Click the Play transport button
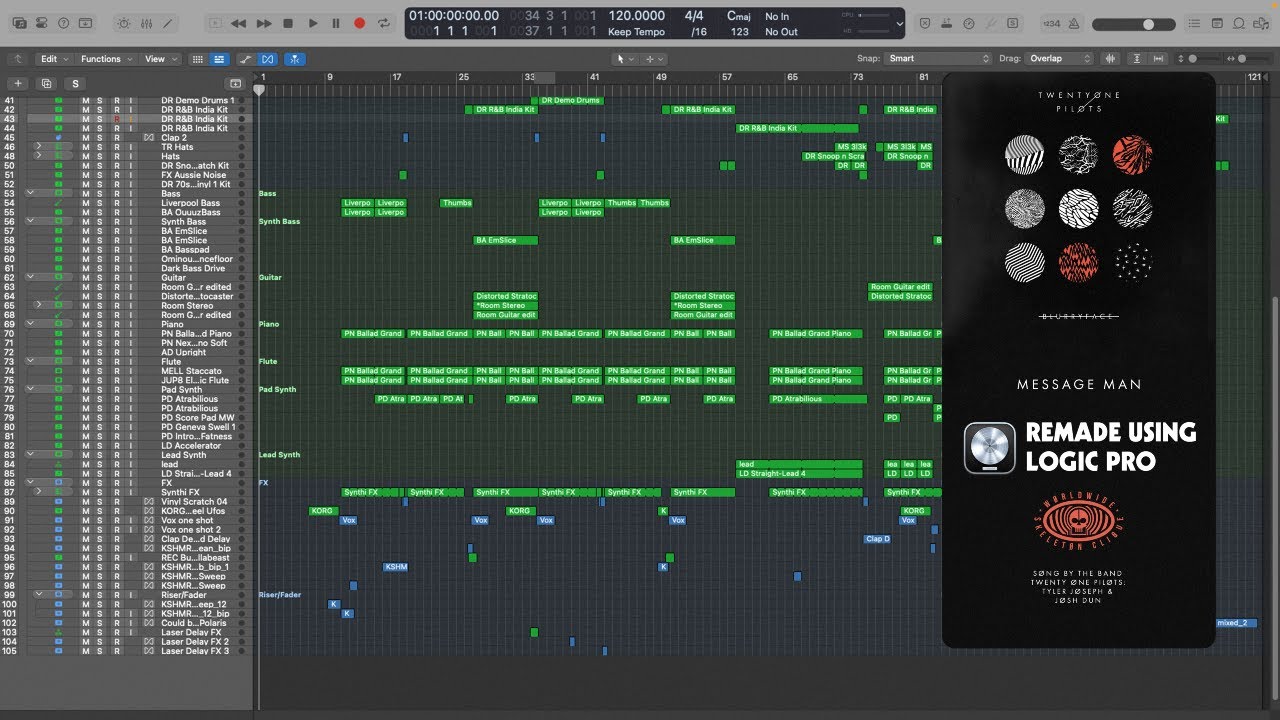This screenshot has width=1280, height=720. click(x=312, y=23)
